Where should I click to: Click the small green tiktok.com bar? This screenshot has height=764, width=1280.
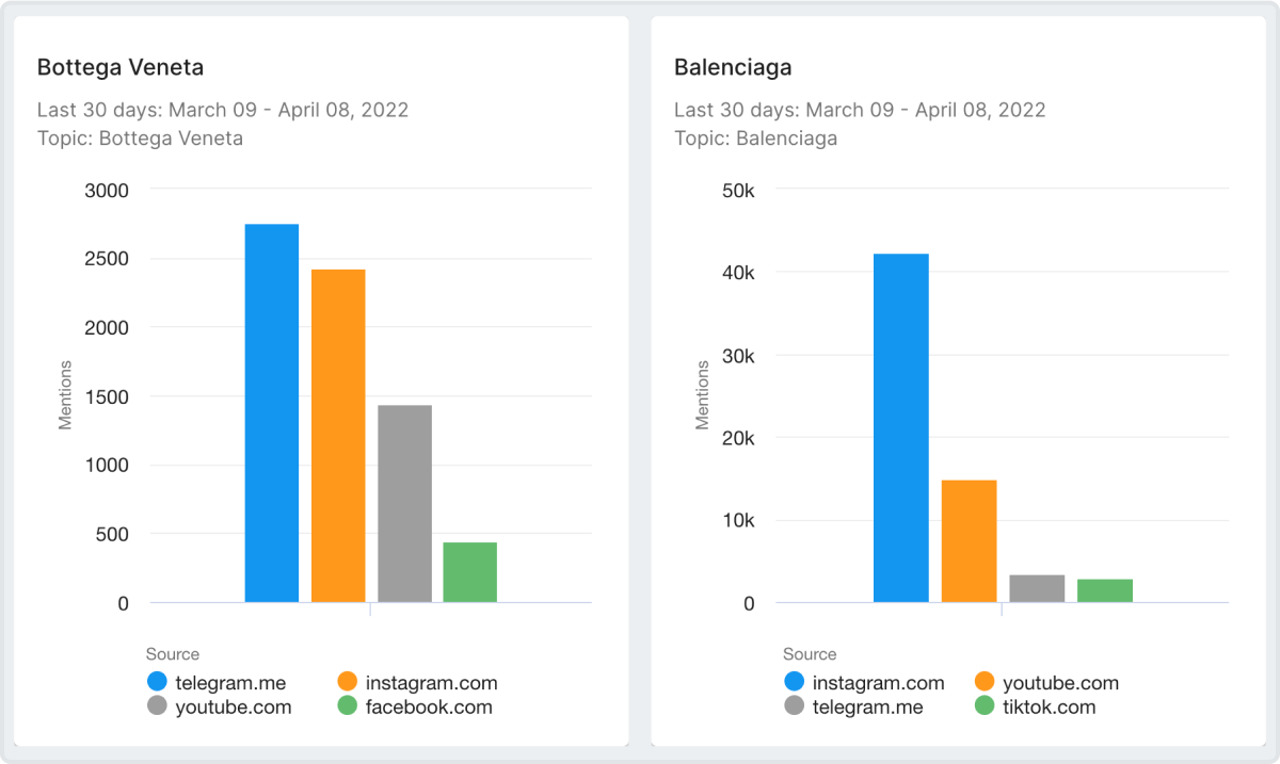1105,590
